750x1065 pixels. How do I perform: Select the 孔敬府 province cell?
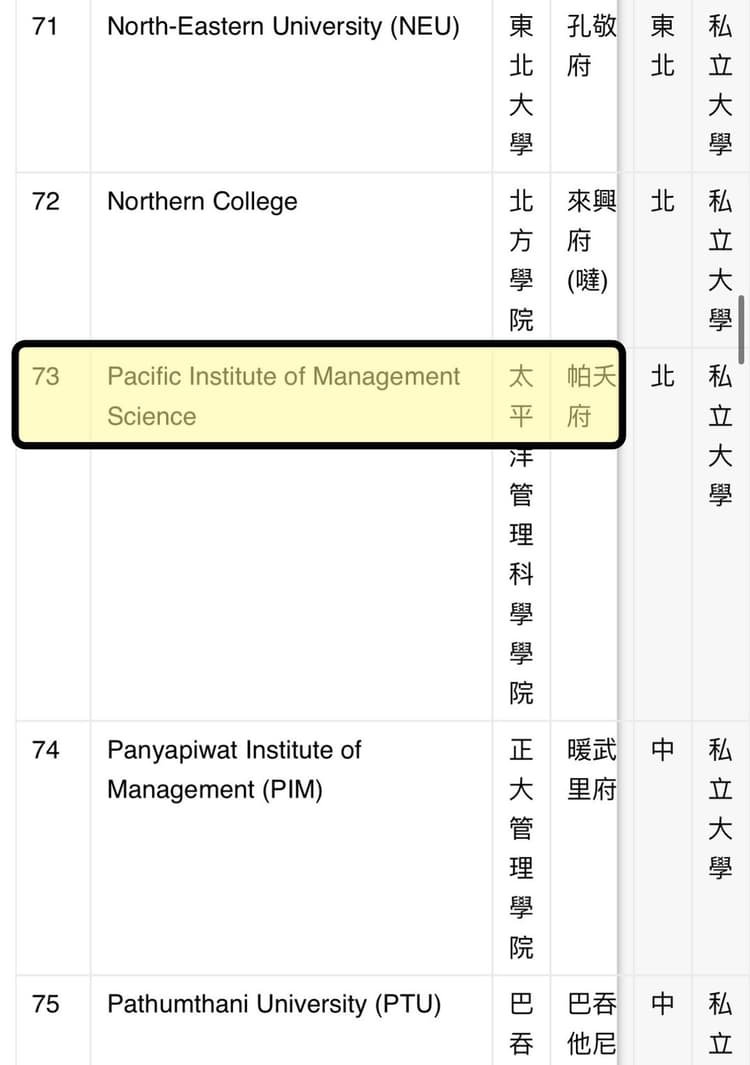click(591, 46)
